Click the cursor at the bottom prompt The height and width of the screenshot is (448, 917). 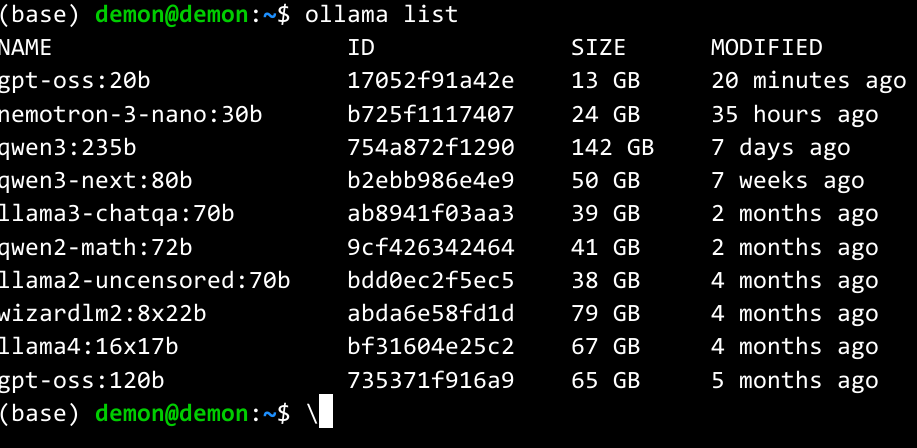pyautogui.click(x=325, y=413)
